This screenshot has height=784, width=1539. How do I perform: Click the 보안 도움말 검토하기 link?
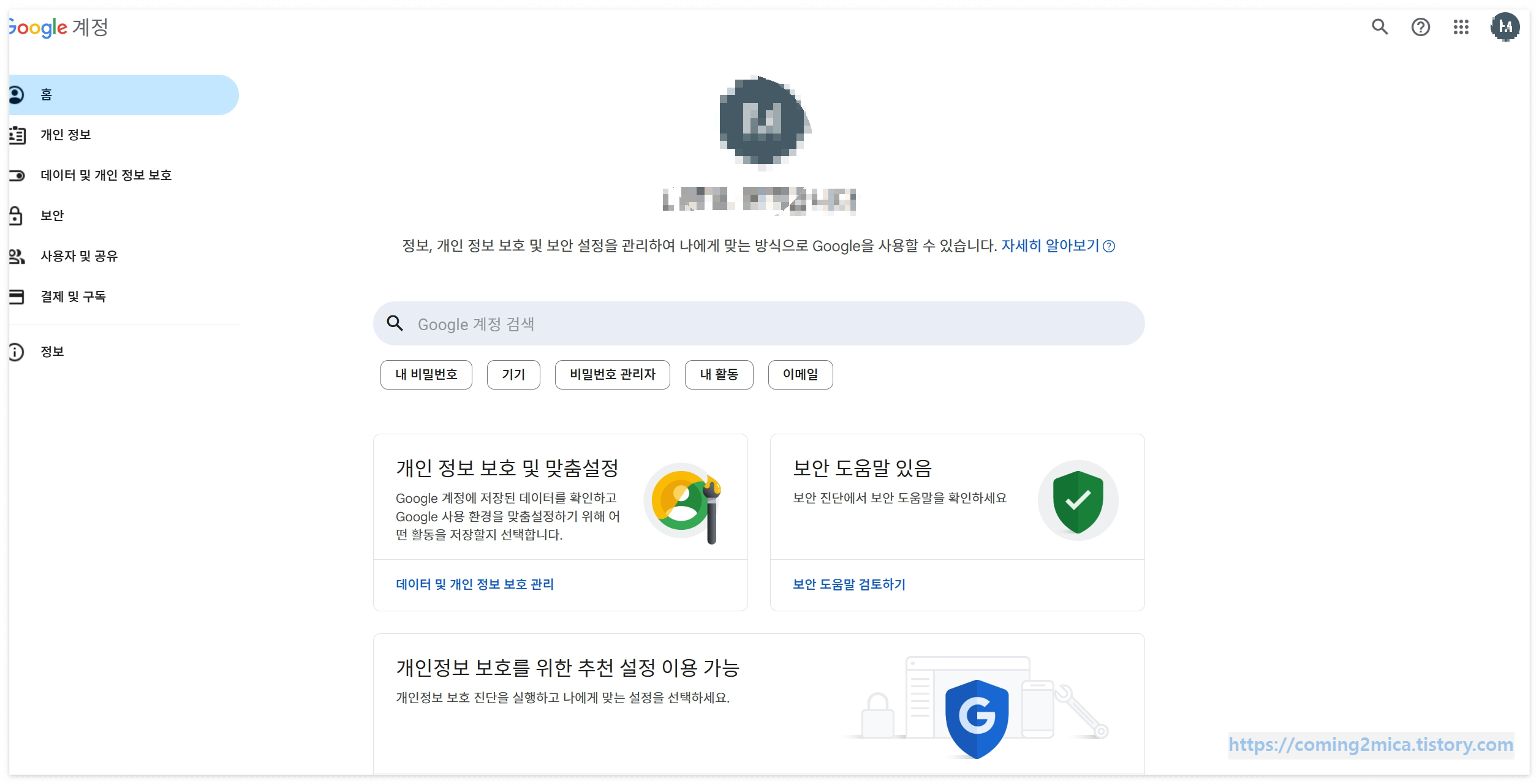click(849, 584)
